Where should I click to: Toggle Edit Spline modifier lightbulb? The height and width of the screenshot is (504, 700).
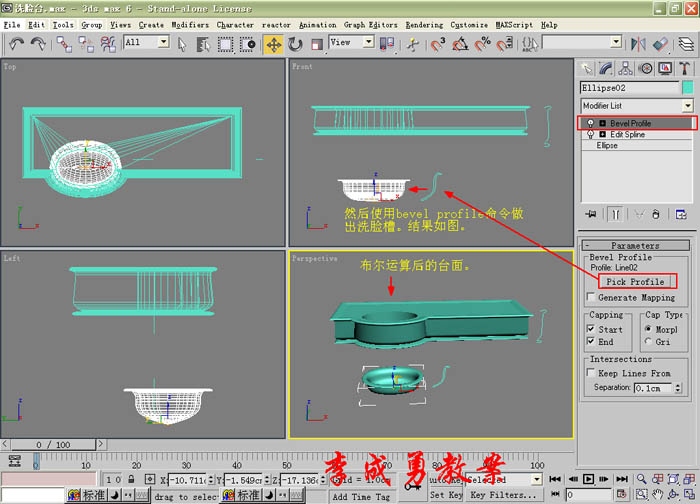590,134
